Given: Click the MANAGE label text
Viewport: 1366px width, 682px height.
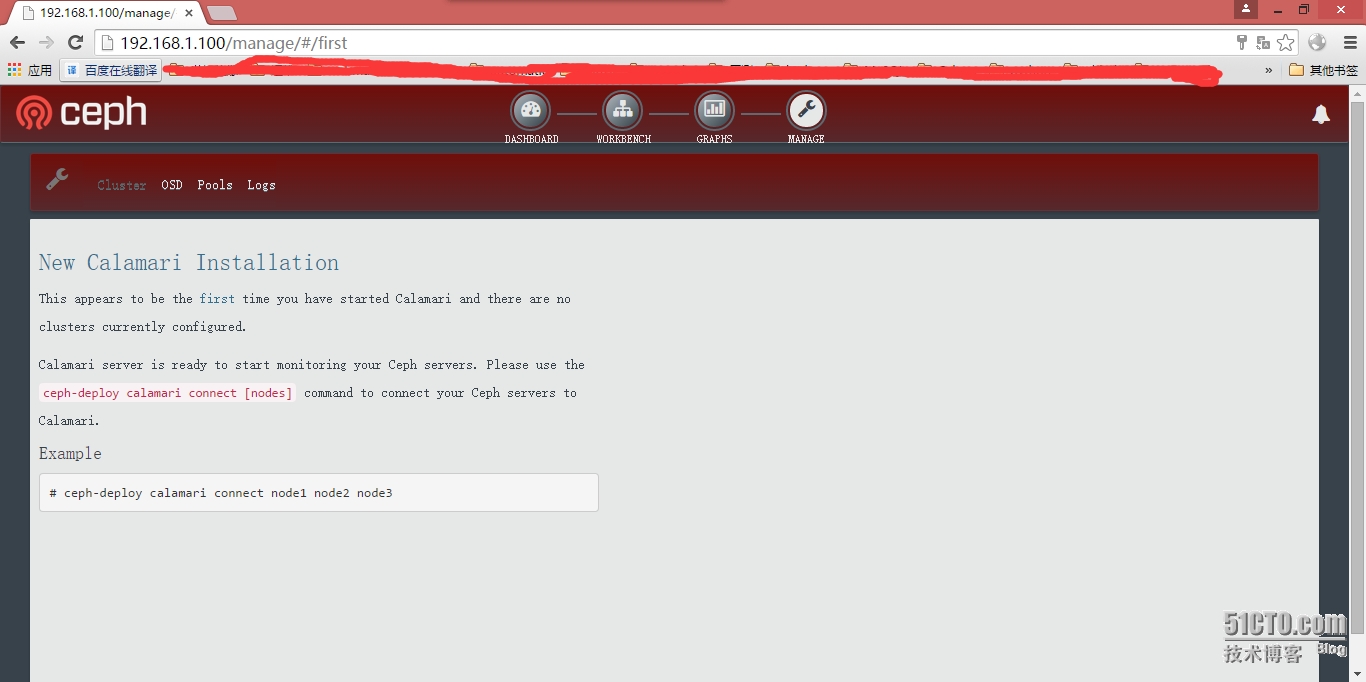Looking at the screenshot, I should tap(806, 139).
